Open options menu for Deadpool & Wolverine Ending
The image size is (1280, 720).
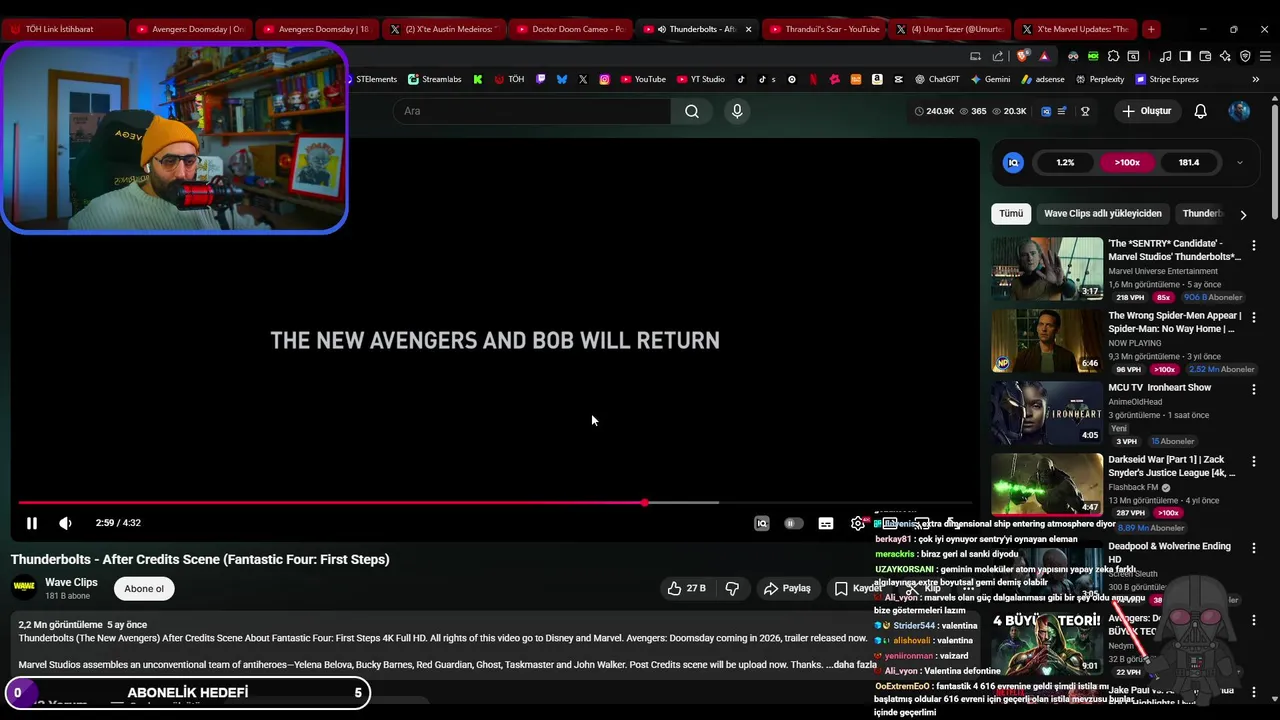(x=1254, y=548)
